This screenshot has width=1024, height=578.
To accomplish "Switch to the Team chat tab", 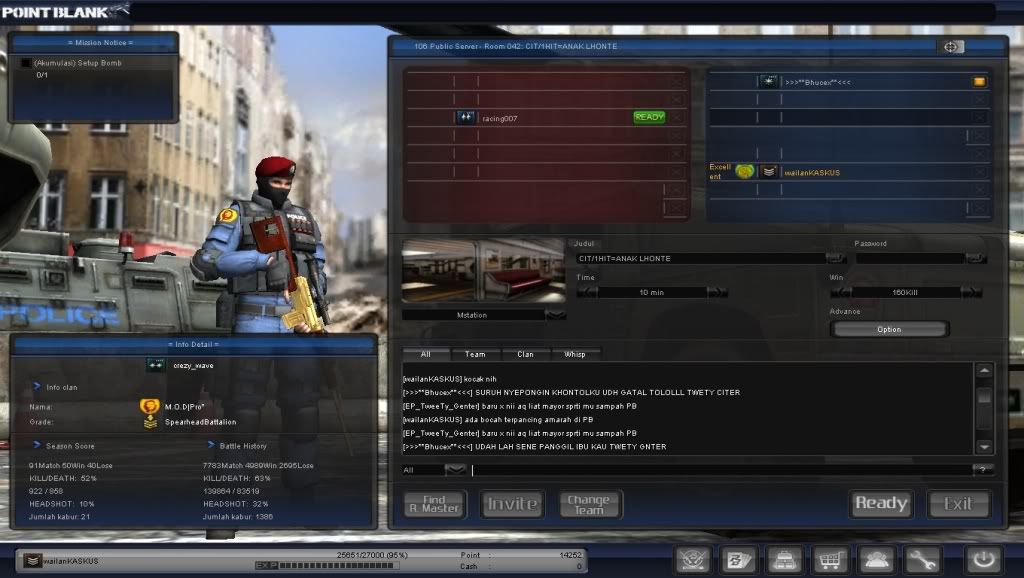I will point(475,354).
